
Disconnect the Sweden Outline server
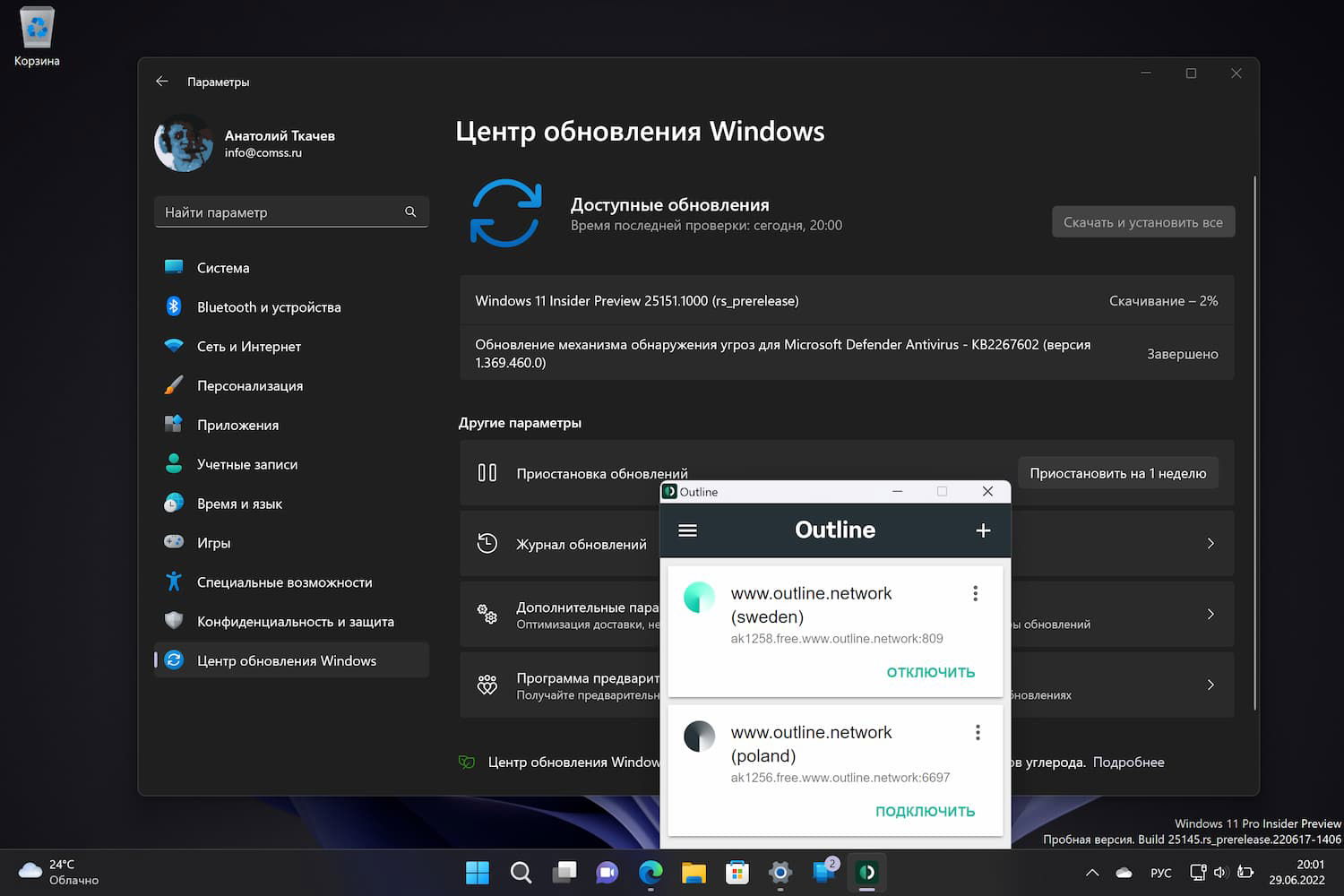coord(931,671)
